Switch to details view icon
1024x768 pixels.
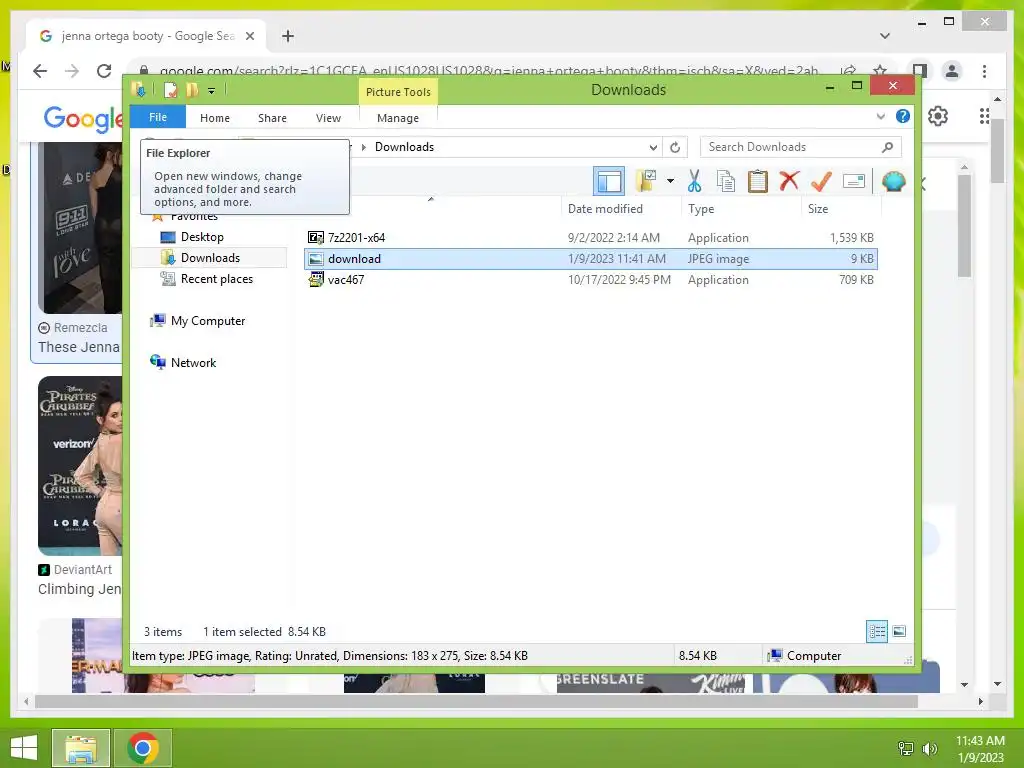tap(877, 632)
